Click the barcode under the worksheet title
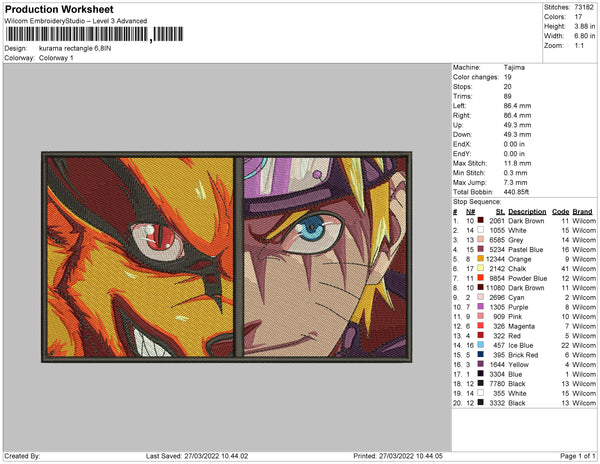Image resolution: width=600 pixels, height=464 pixels. (94, 34)
